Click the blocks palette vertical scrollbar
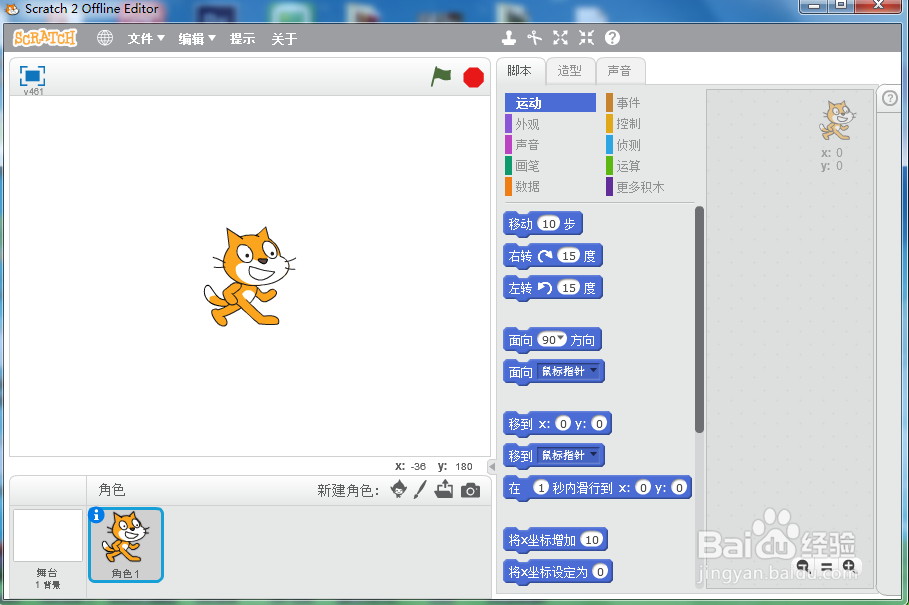 pyautogui.click(x=699, y=319)
